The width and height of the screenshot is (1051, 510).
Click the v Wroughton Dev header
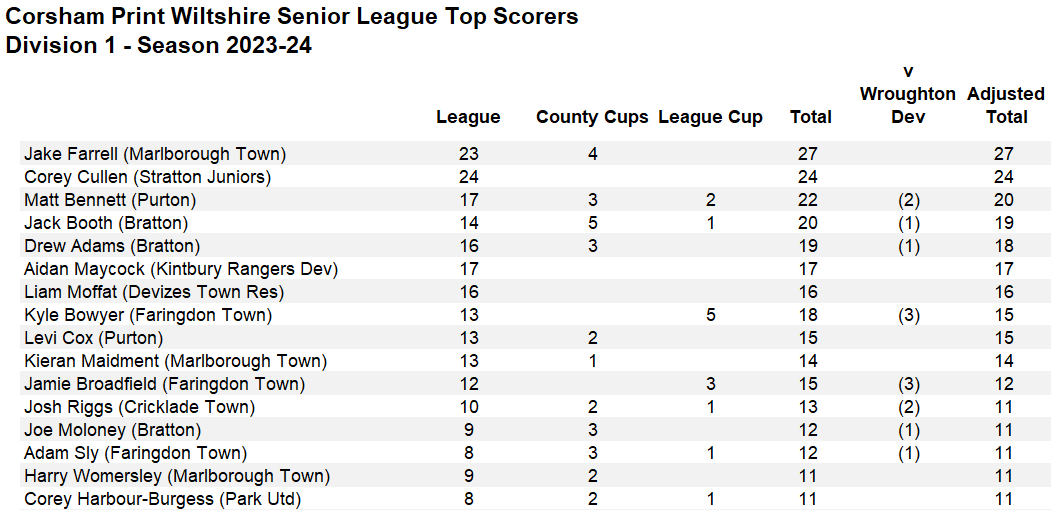907,93
